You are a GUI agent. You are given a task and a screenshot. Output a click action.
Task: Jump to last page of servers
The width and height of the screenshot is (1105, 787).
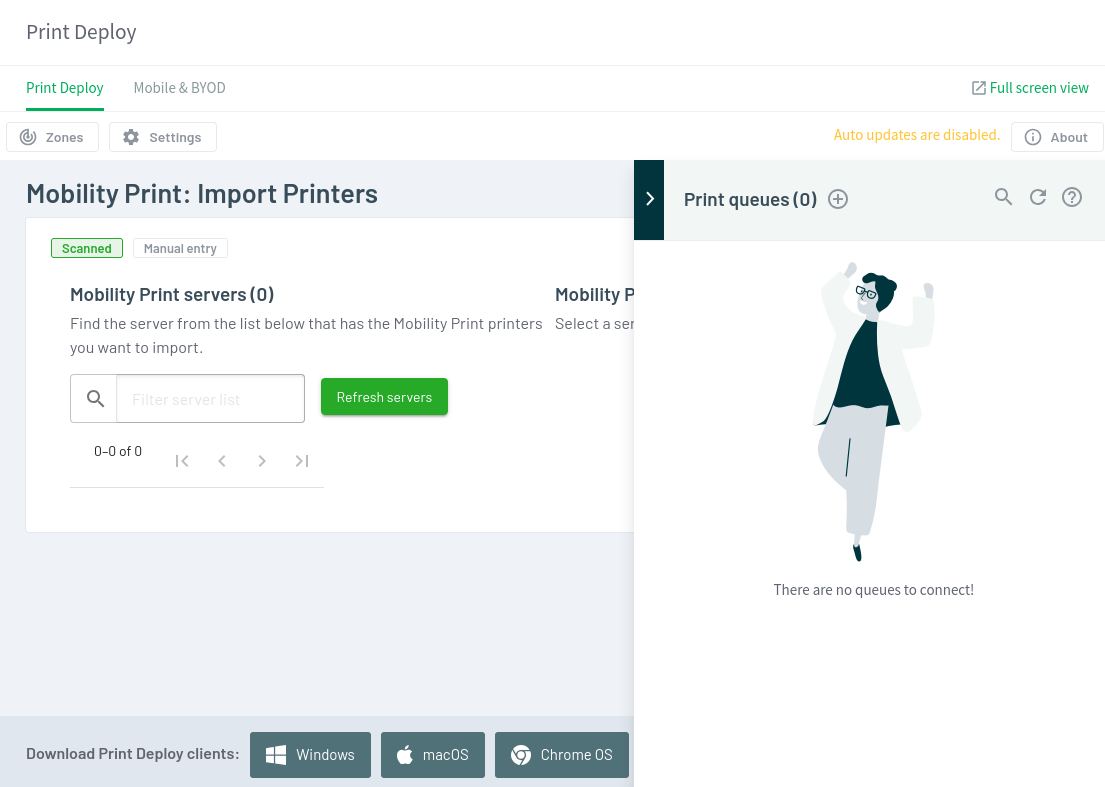[x=302, y=461]
